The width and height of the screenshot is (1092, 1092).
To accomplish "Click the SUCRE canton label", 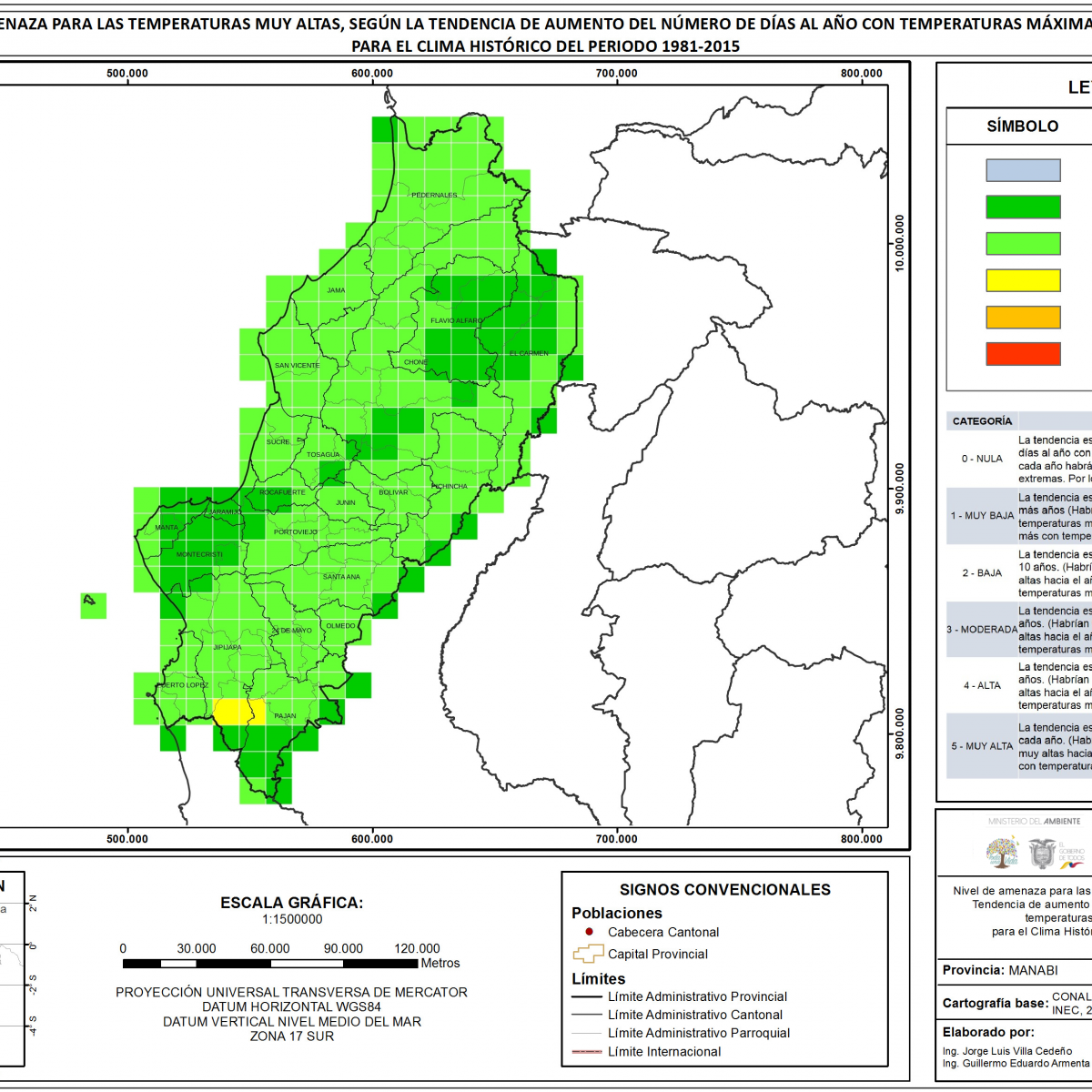I will click(278, 441).
